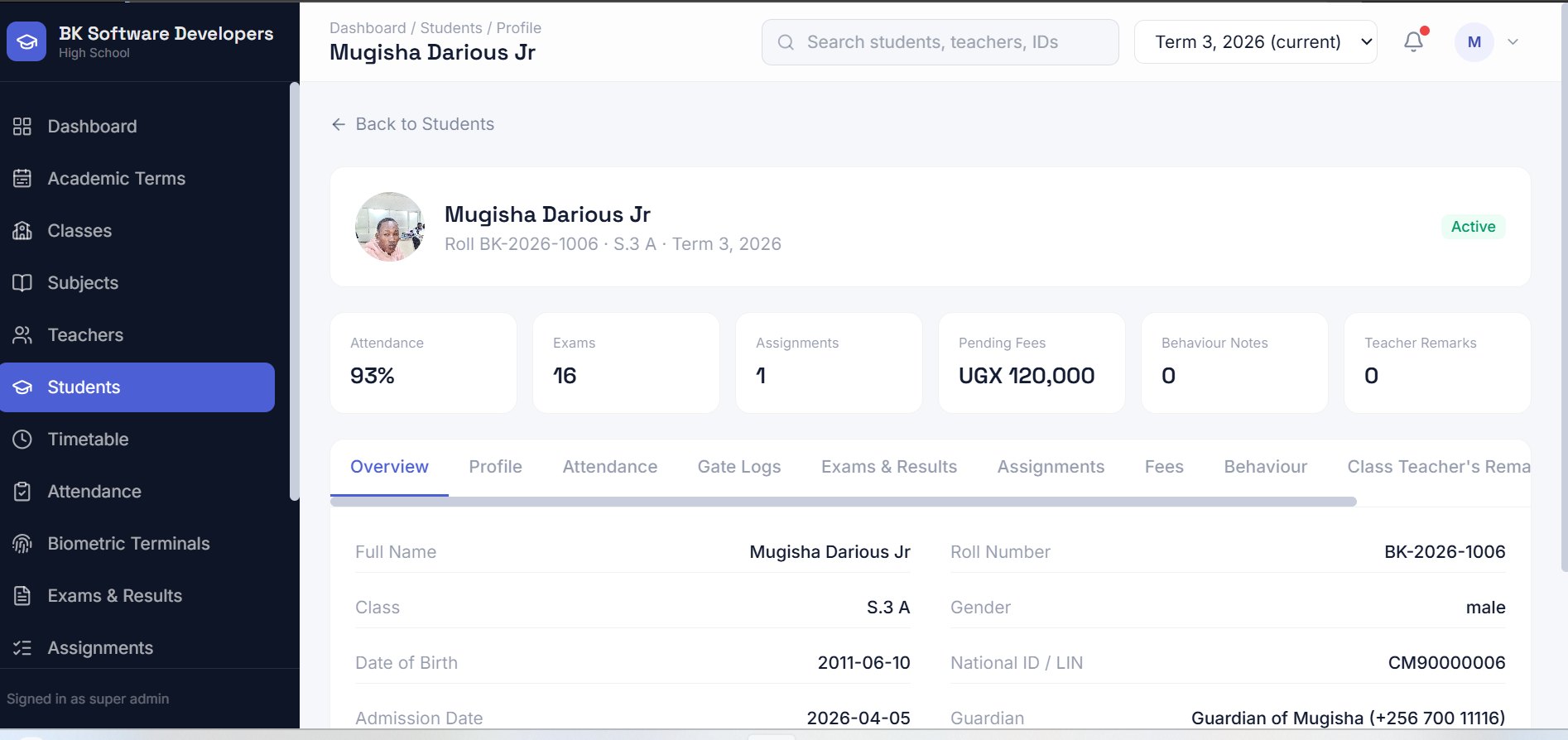Open Dashboard via its grid icon
The height and width of the screenshot is (740, 1568).
[22, 127]
